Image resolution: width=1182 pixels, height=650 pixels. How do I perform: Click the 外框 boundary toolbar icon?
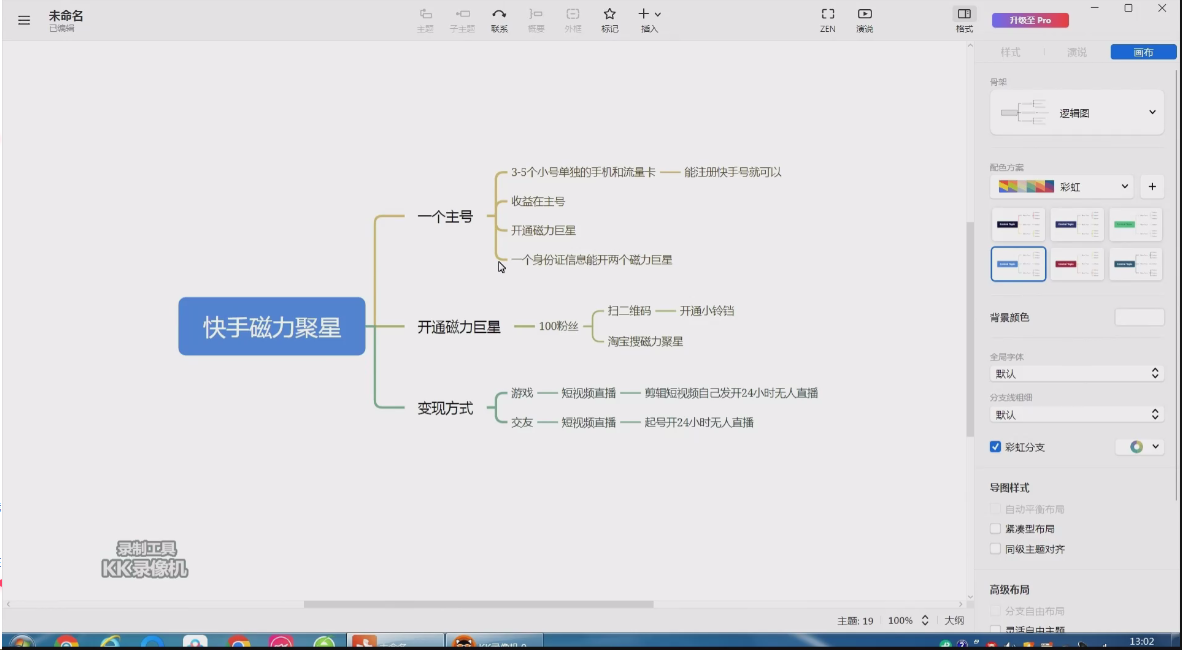[573, 14]
